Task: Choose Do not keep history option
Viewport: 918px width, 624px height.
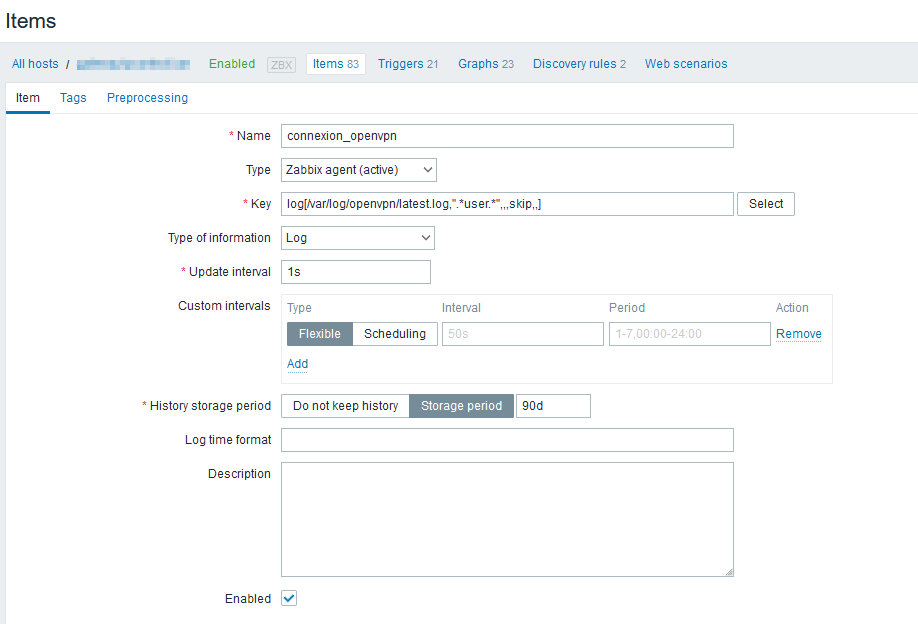Action: point(345,406)
